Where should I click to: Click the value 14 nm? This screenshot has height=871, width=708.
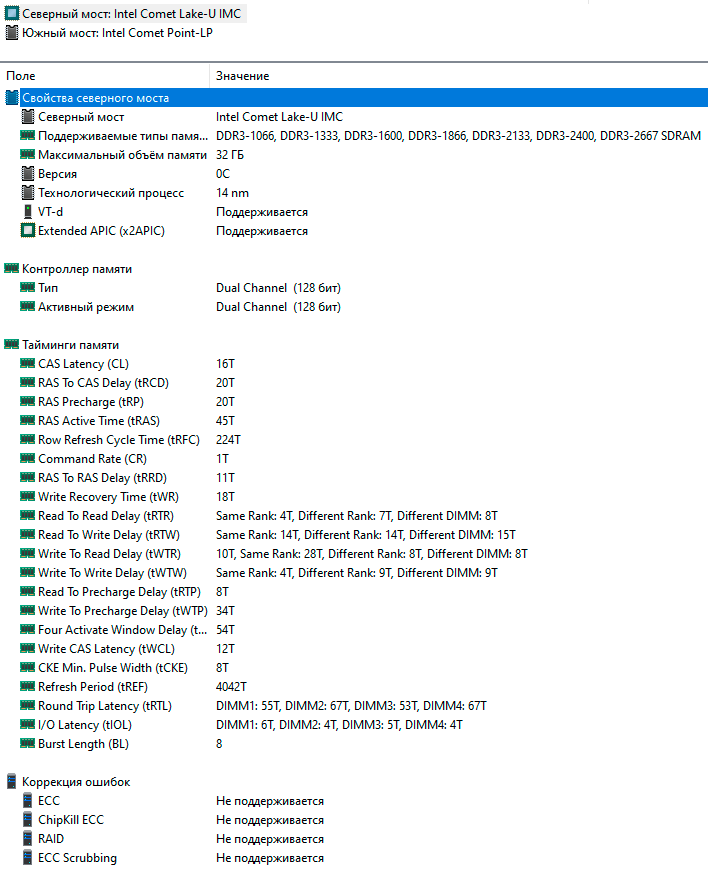pos(232,193)
